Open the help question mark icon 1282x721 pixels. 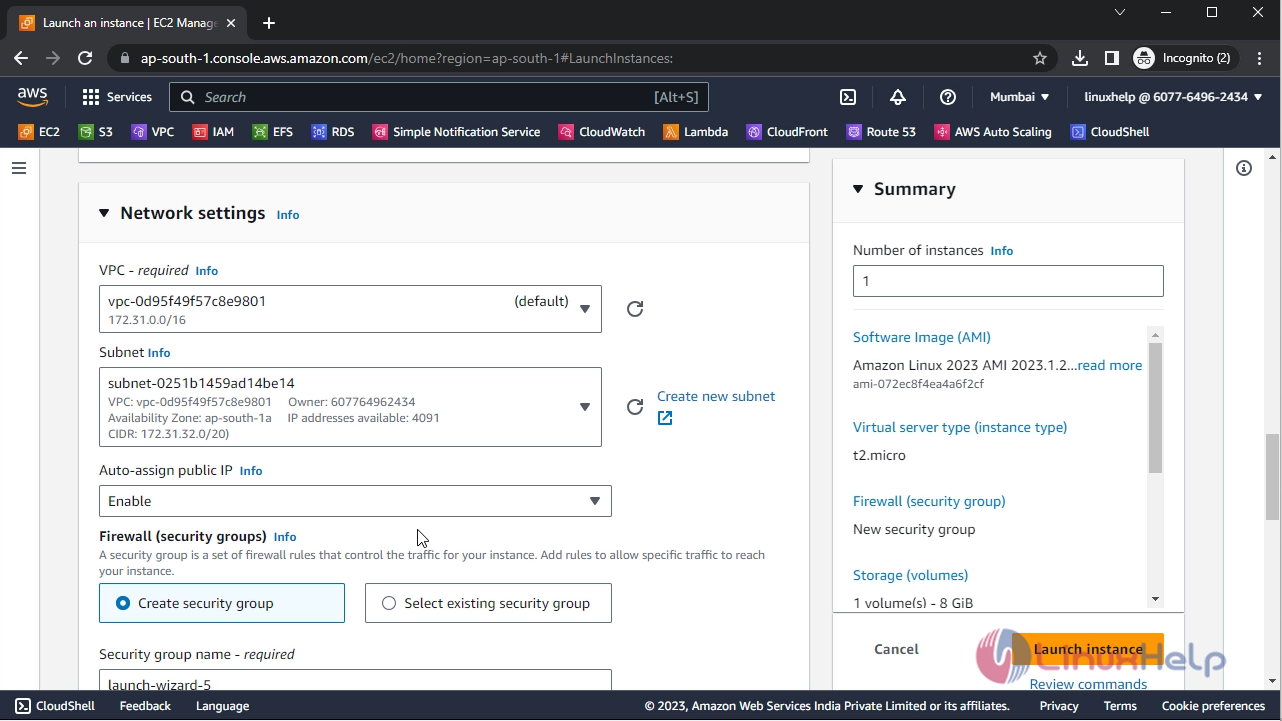point(948,97)
